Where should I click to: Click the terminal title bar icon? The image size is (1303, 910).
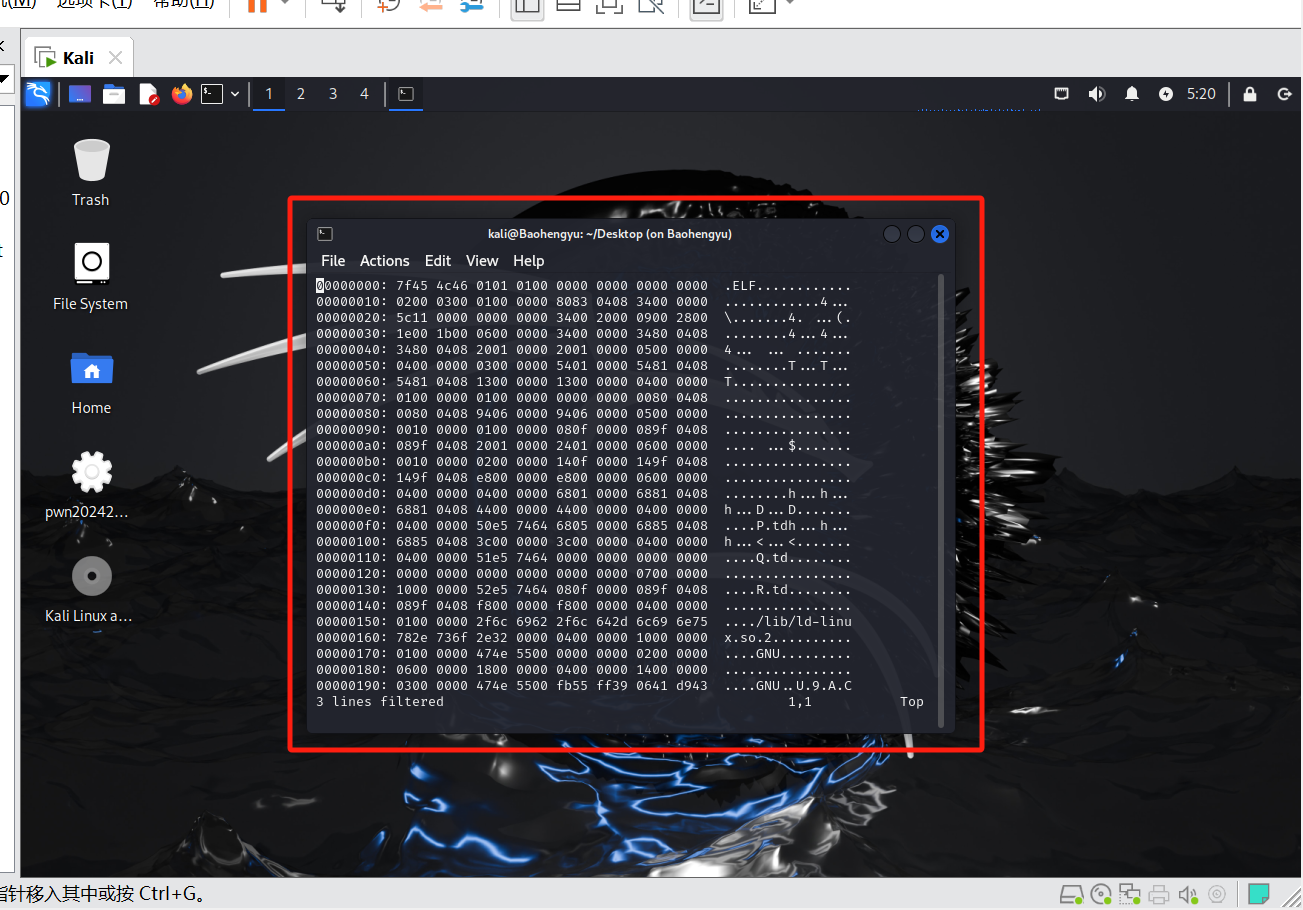[325, 234]
